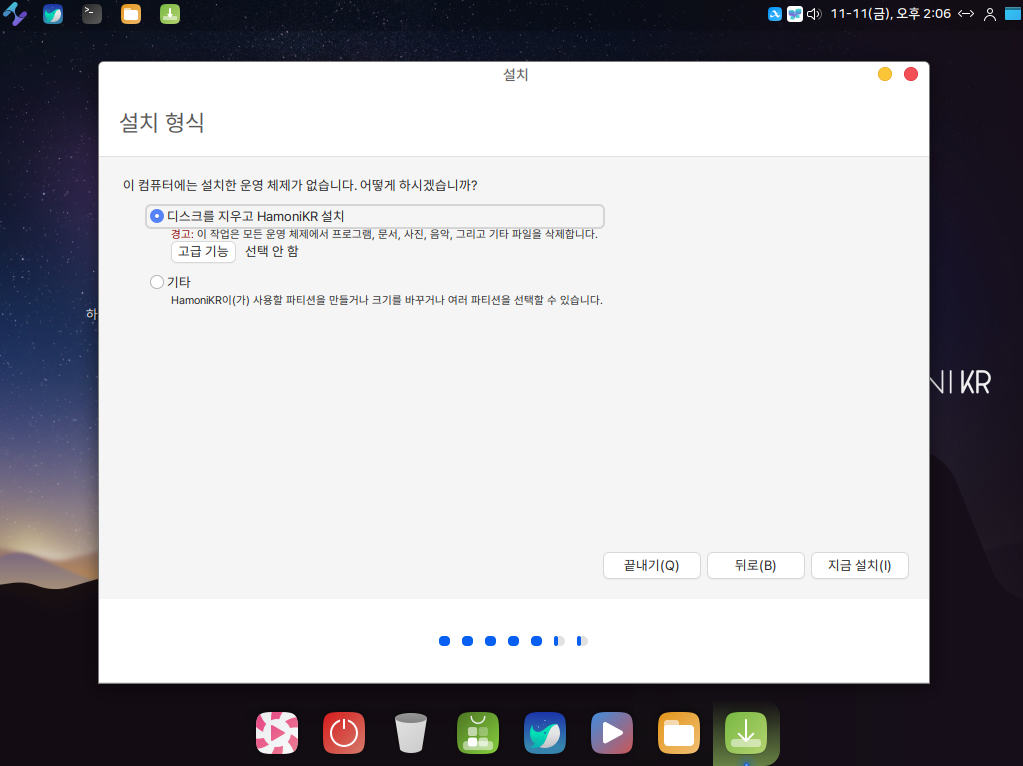Minimize the installer with the yellow button
This screenshot has height=766, width=1023.
point(885,74)
